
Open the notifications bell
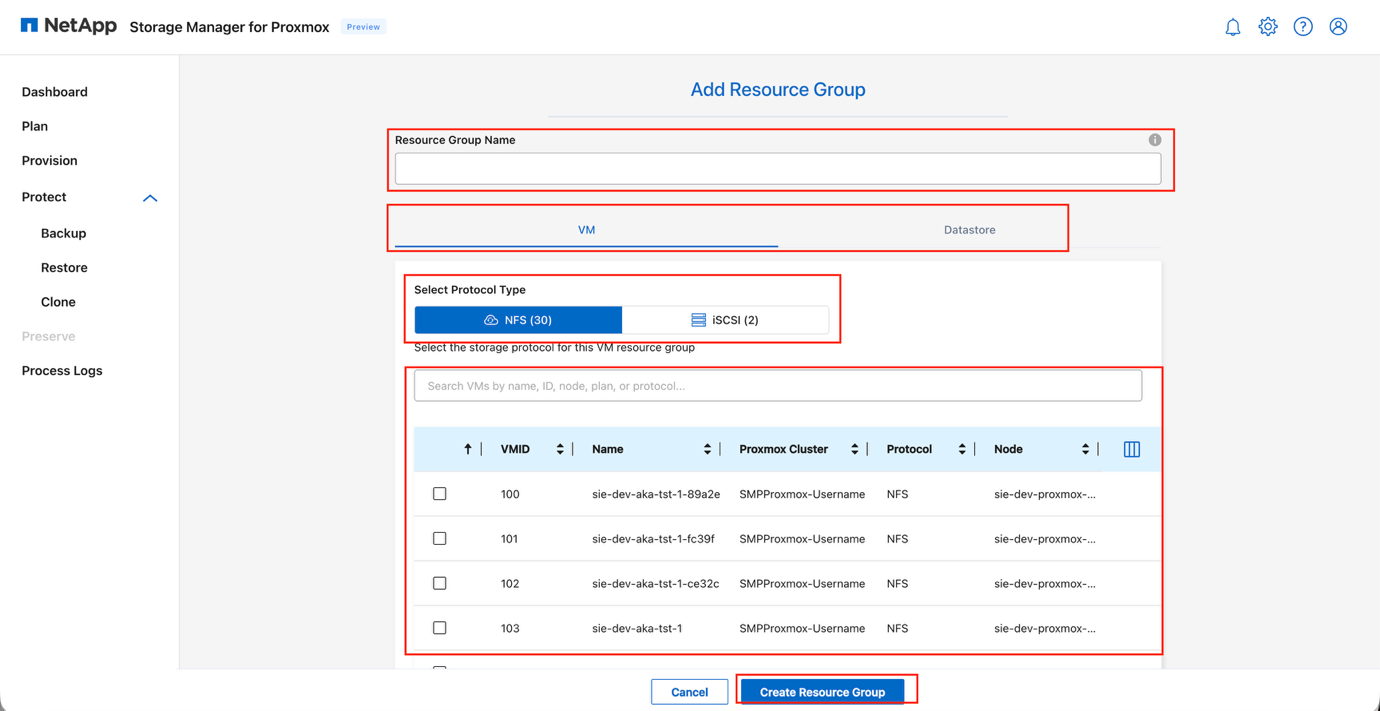coord(1233,26)
